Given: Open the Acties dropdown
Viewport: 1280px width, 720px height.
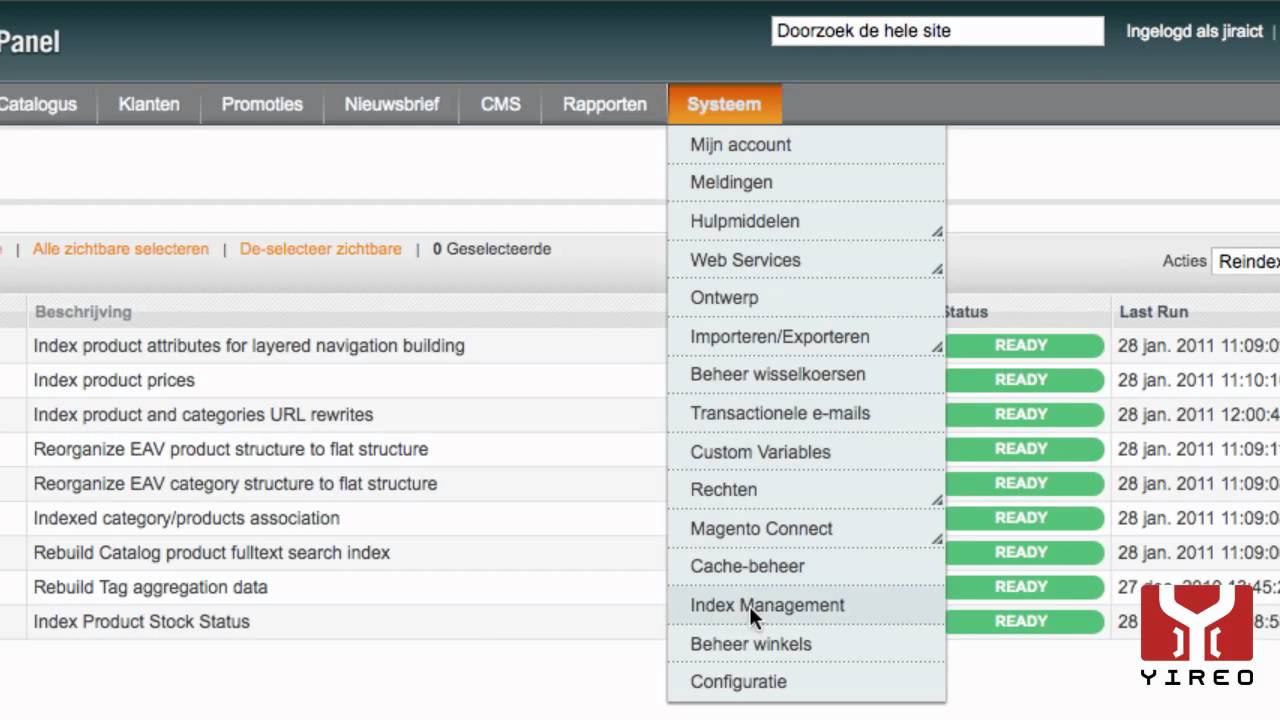Looking at the screenshot, I should 1247,261.
